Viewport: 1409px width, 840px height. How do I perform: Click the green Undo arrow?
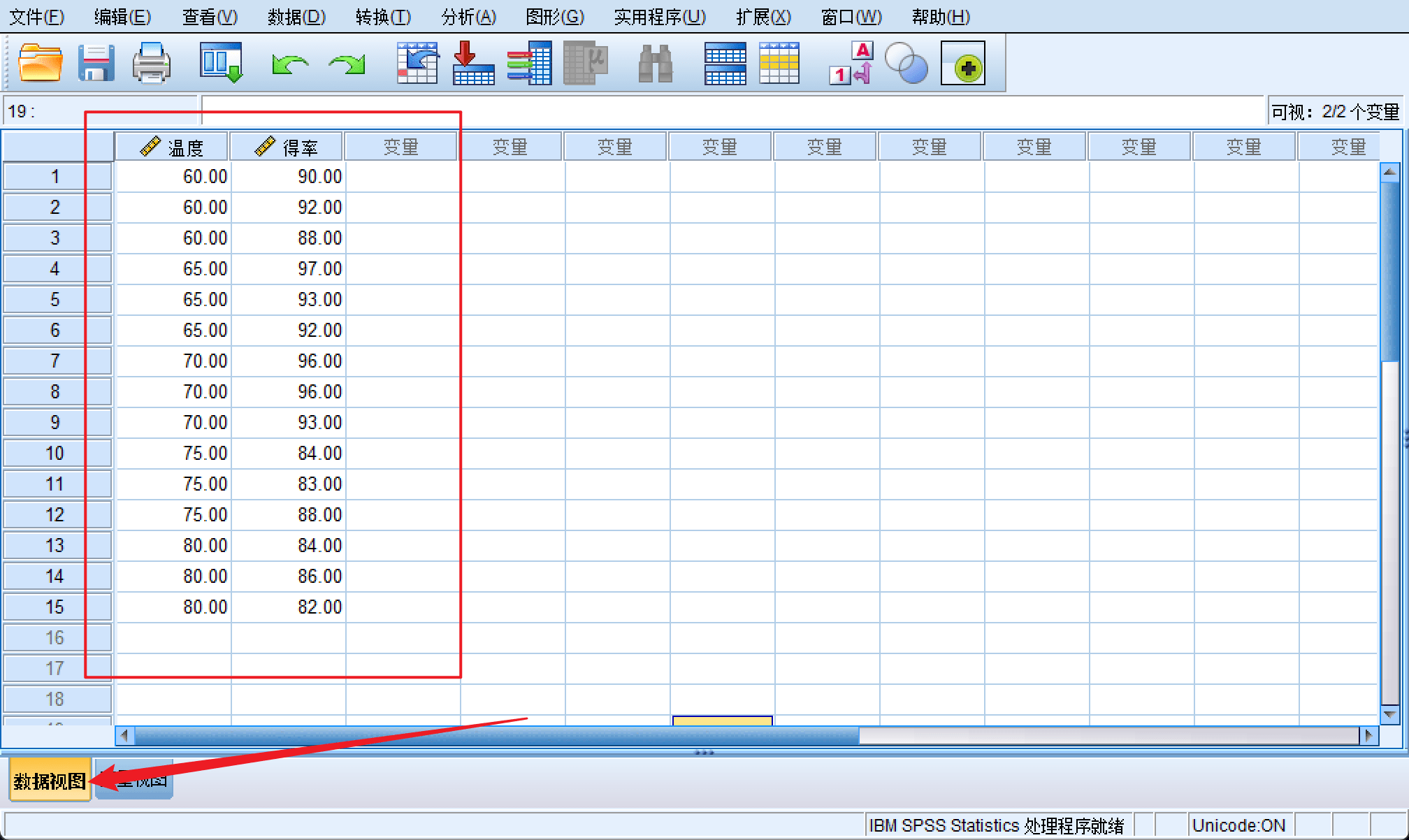click(290, 65)
